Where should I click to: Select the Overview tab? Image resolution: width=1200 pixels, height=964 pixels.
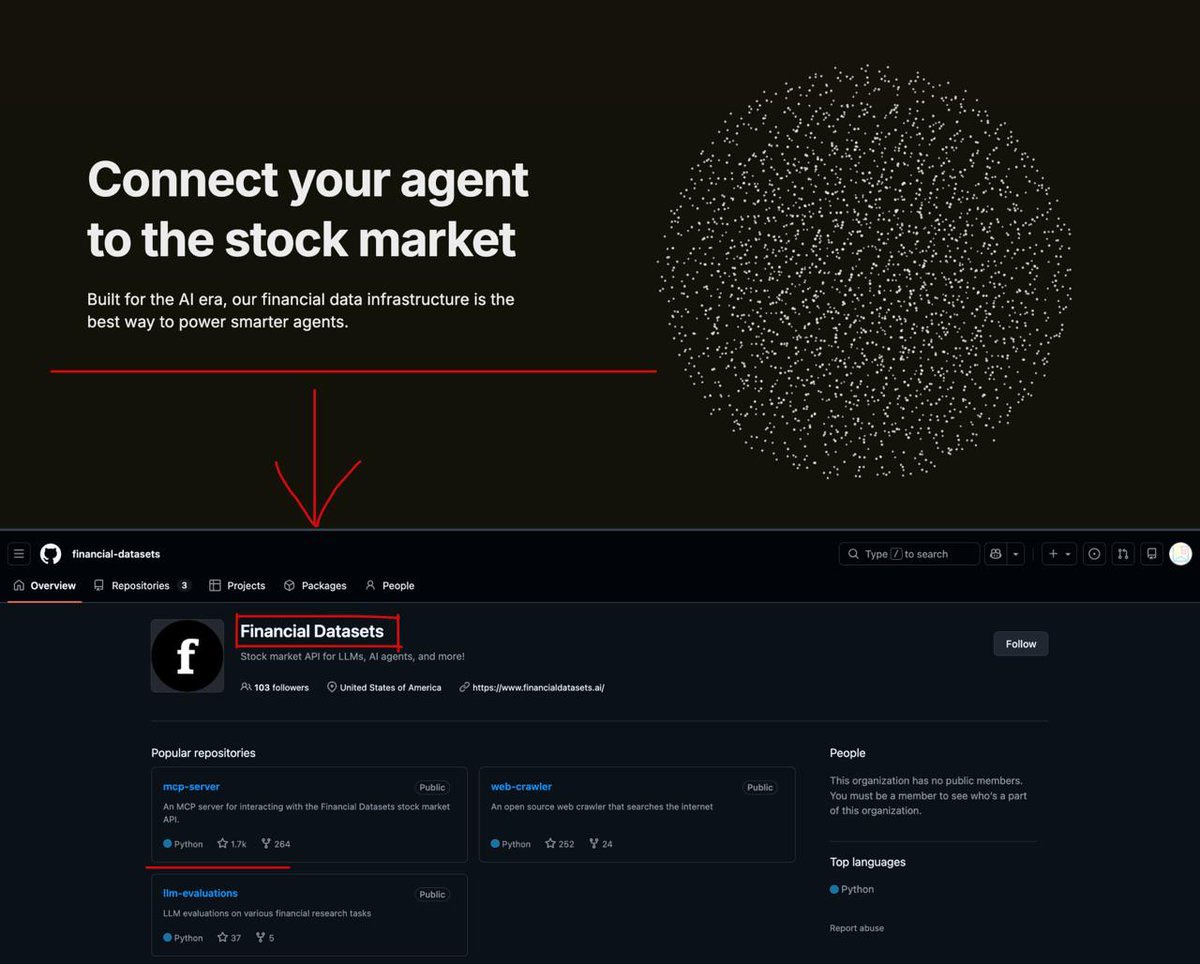coord(45,586)
